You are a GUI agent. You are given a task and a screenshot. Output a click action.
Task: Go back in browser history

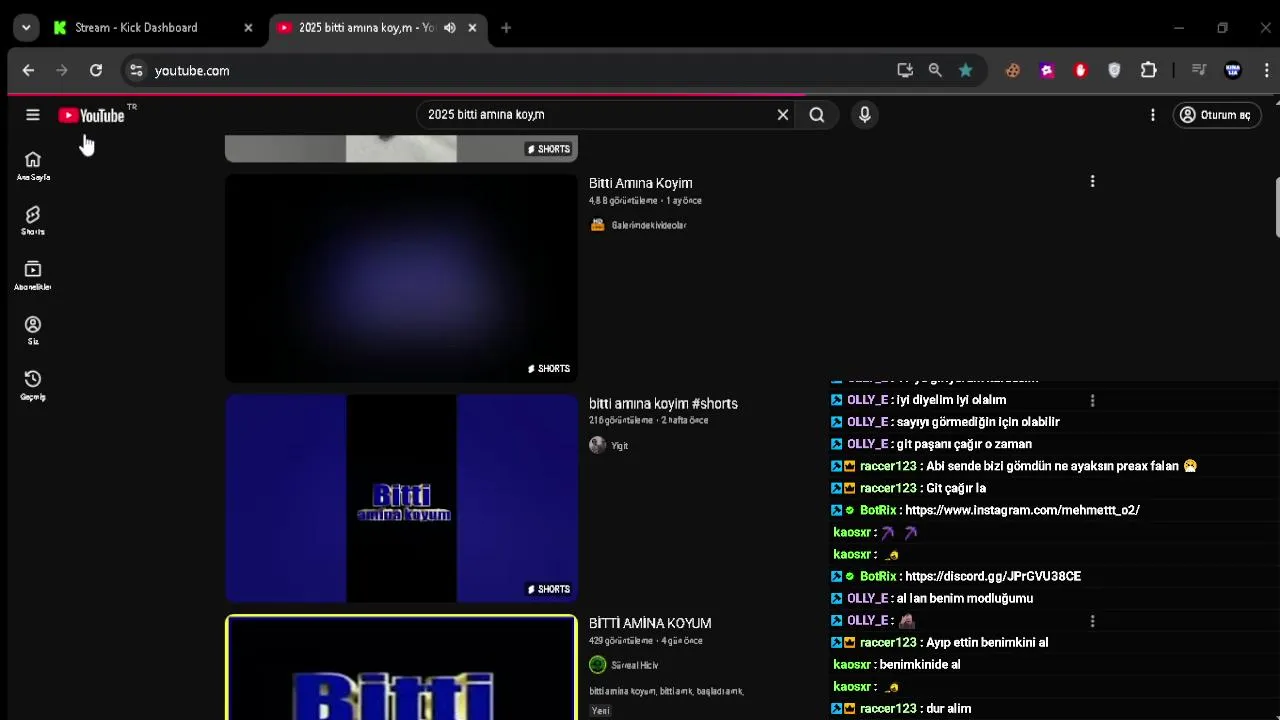tap(28, 70)
